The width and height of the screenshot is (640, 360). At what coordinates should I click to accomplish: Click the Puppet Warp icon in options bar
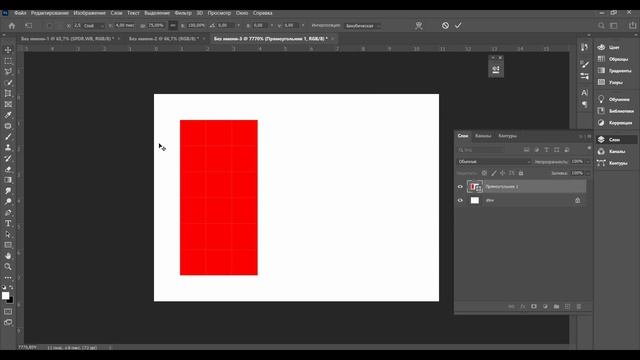coord(419,26)
